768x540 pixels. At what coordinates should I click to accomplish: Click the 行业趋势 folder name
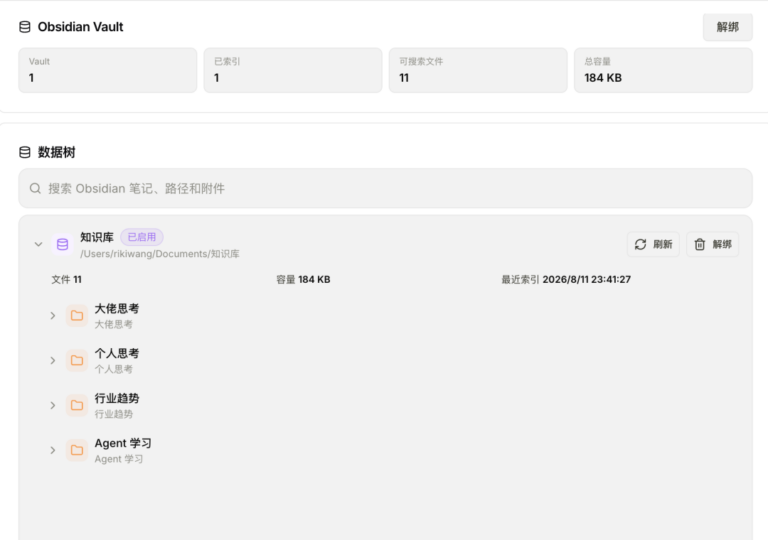[117, 398]
